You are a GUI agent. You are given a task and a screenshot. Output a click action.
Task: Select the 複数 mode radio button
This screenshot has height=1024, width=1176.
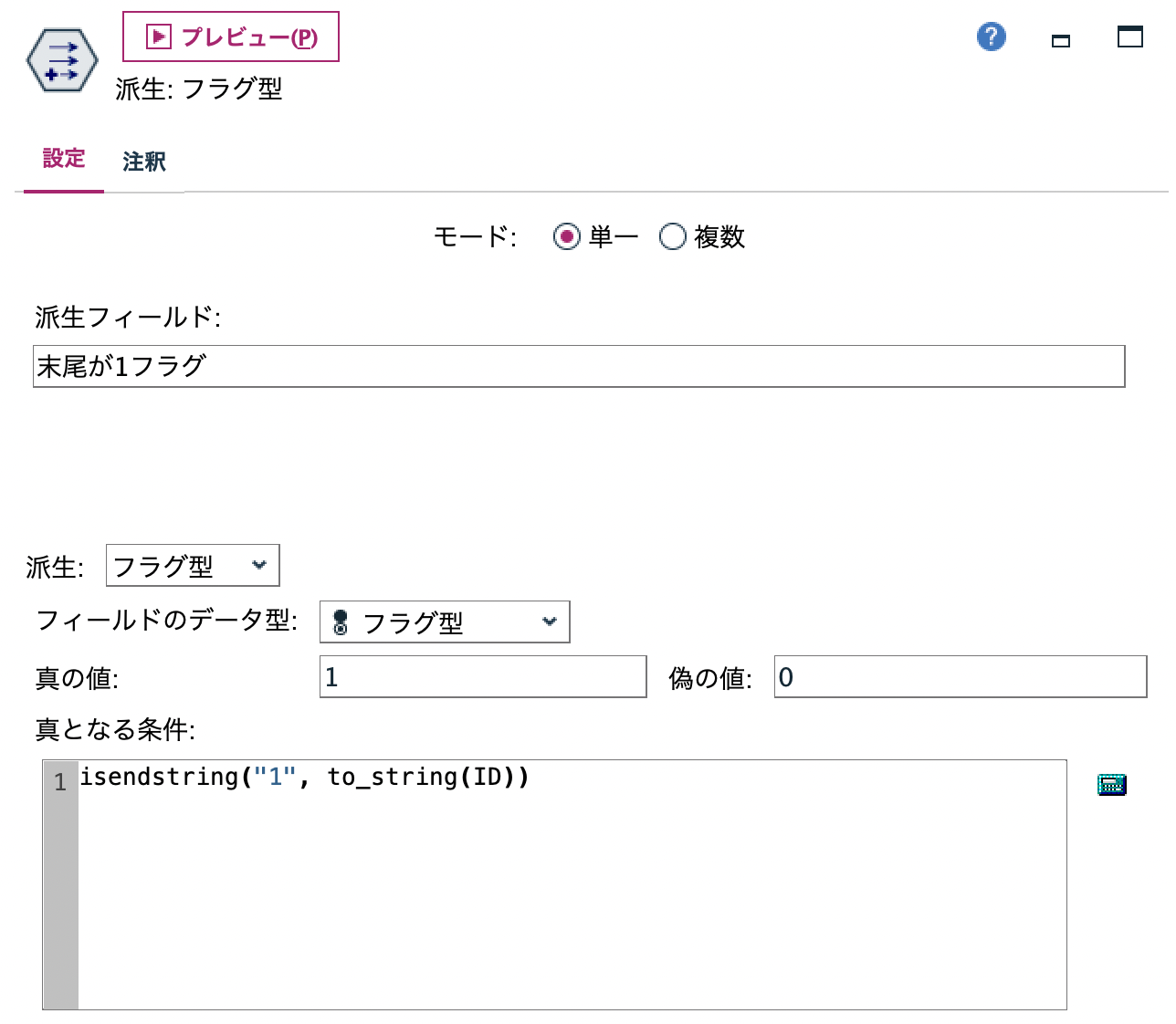point(673,236)
